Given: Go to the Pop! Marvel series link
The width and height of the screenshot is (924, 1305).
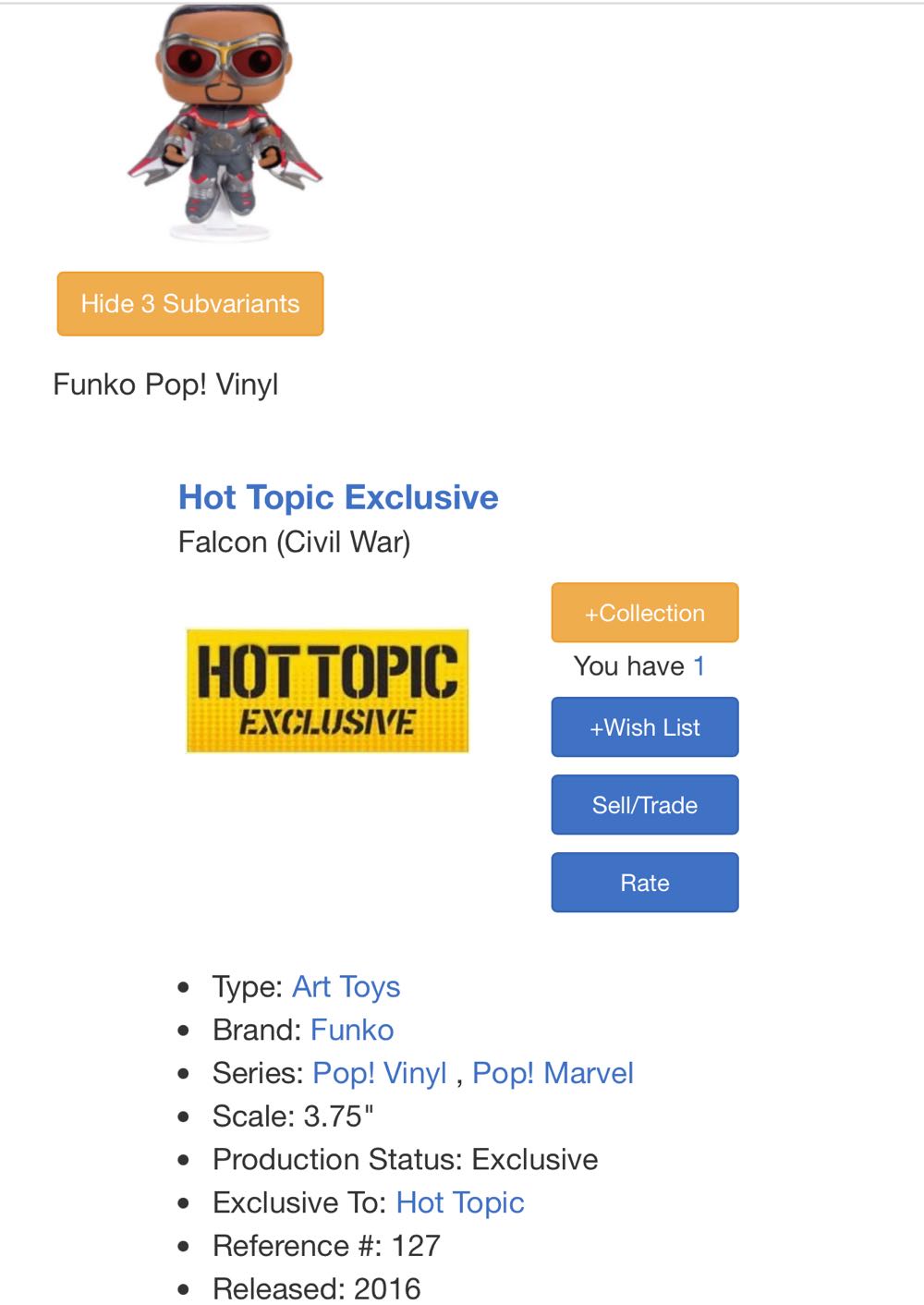Looking at the screenshot, I should point(553,1073).
